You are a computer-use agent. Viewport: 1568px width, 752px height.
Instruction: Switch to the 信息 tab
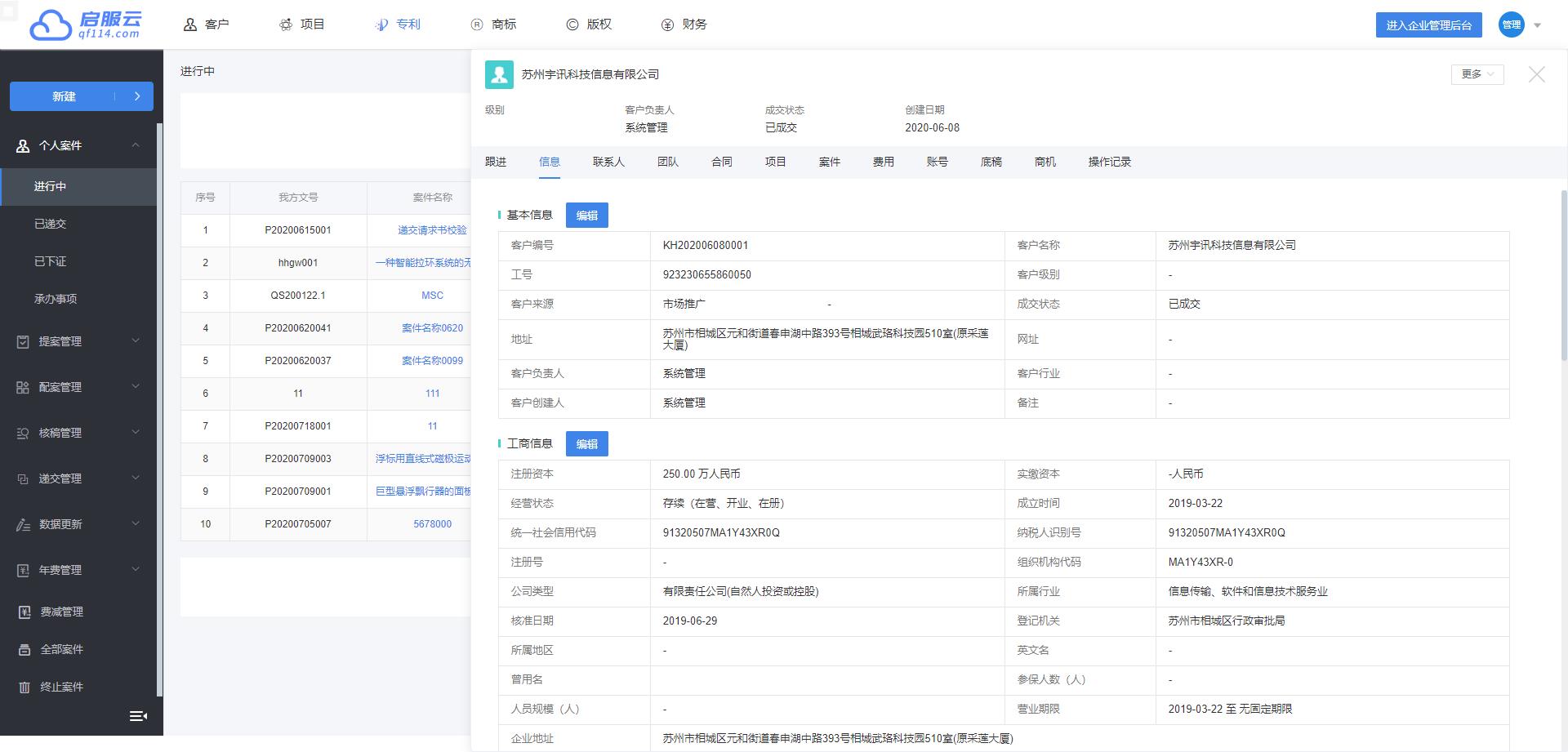click(x=550, y=162)
